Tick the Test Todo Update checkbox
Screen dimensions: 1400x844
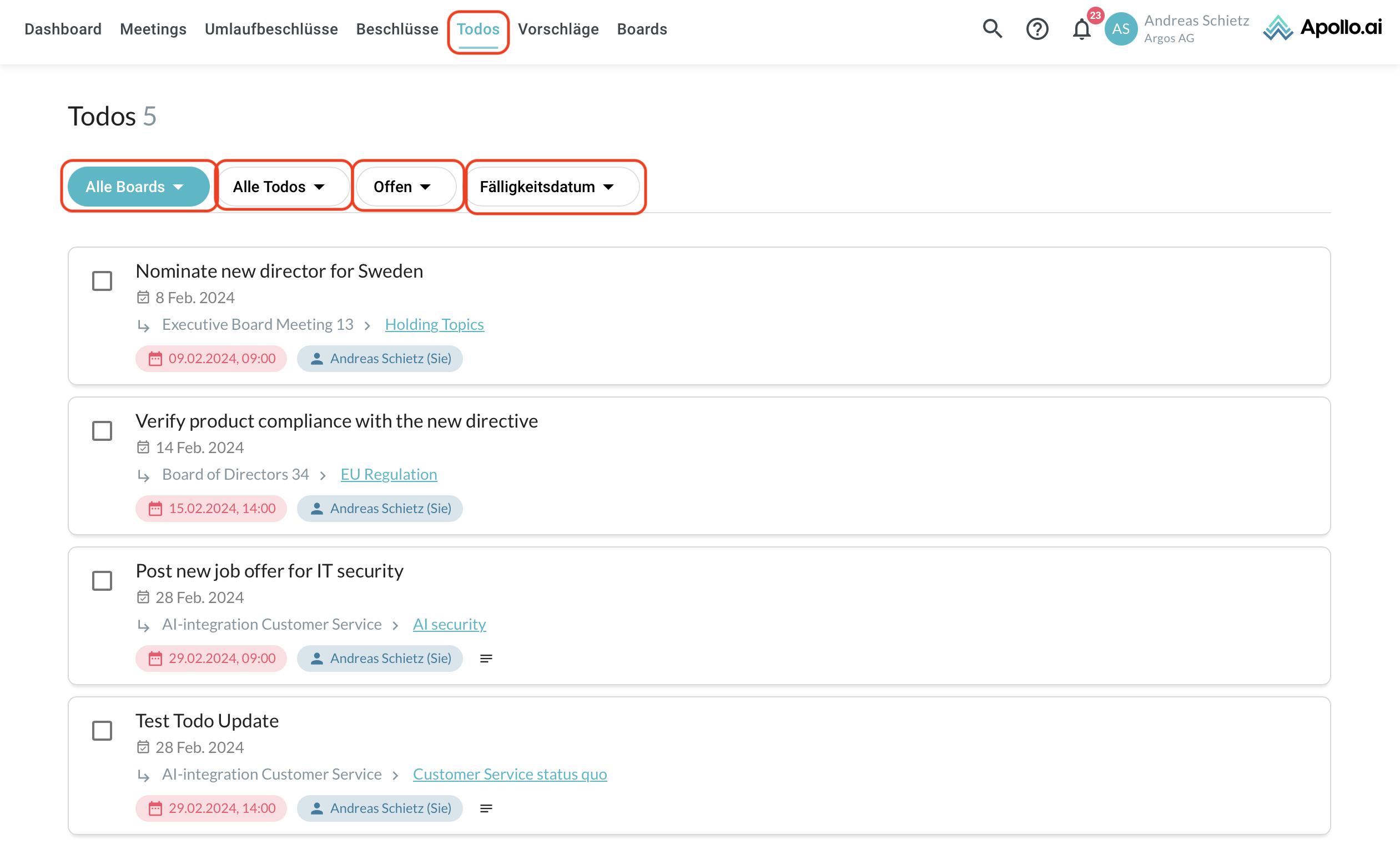(102, 731)
